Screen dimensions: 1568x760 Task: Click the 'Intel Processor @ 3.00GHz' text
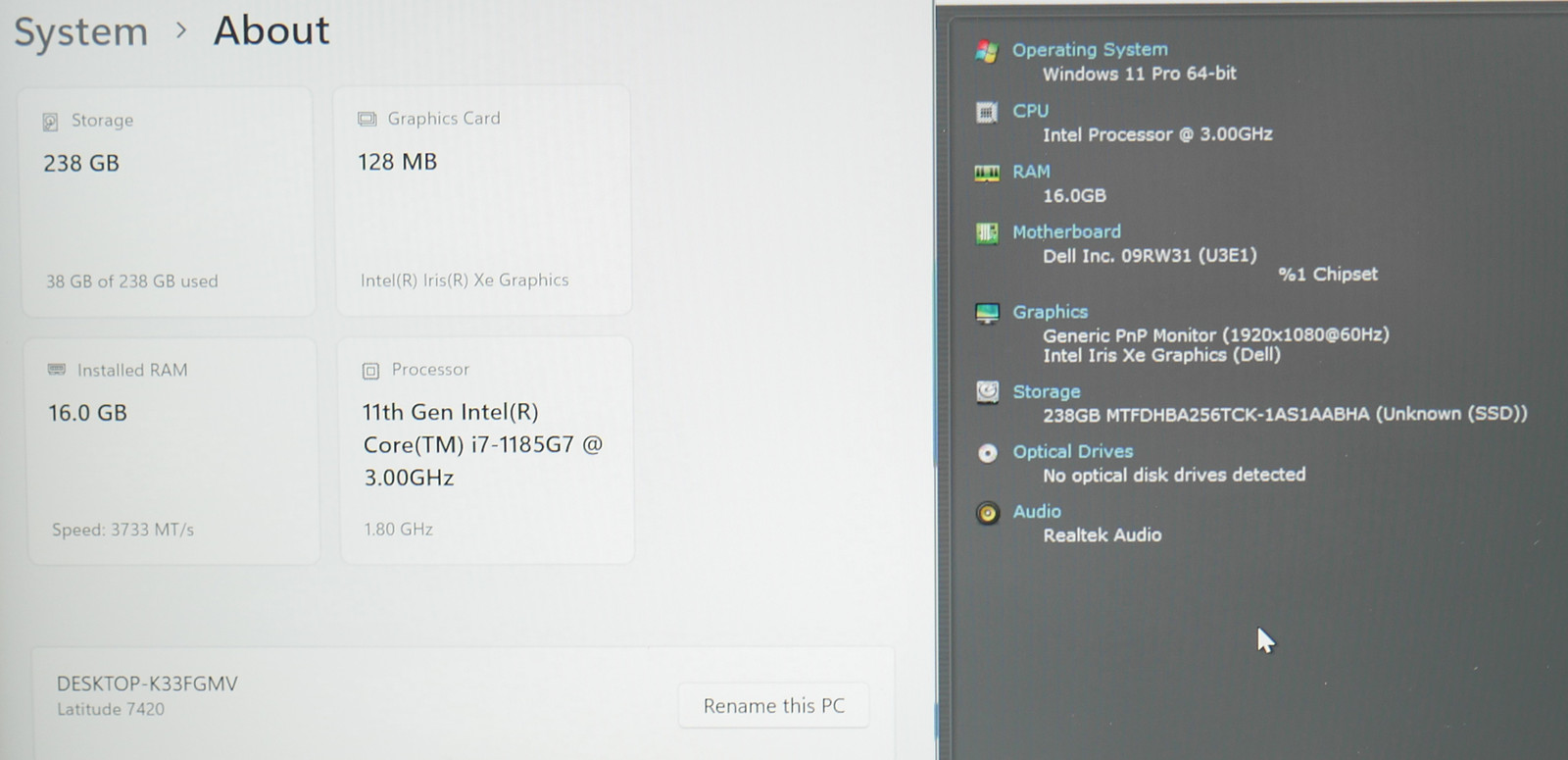click(x=1157, y=134)
